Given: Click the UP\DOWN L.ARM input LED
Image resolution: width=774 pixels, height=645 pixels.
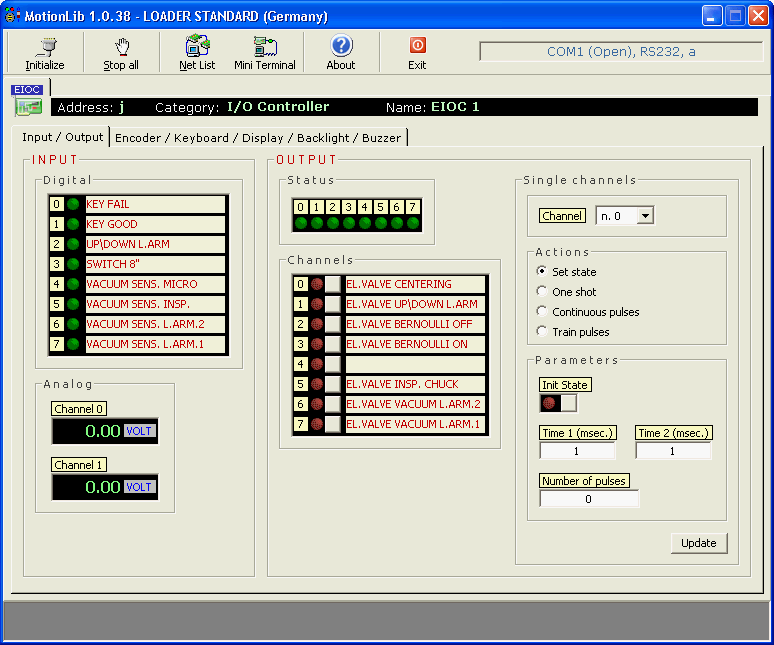Looking at the screenshot, I should pos(73,244).
